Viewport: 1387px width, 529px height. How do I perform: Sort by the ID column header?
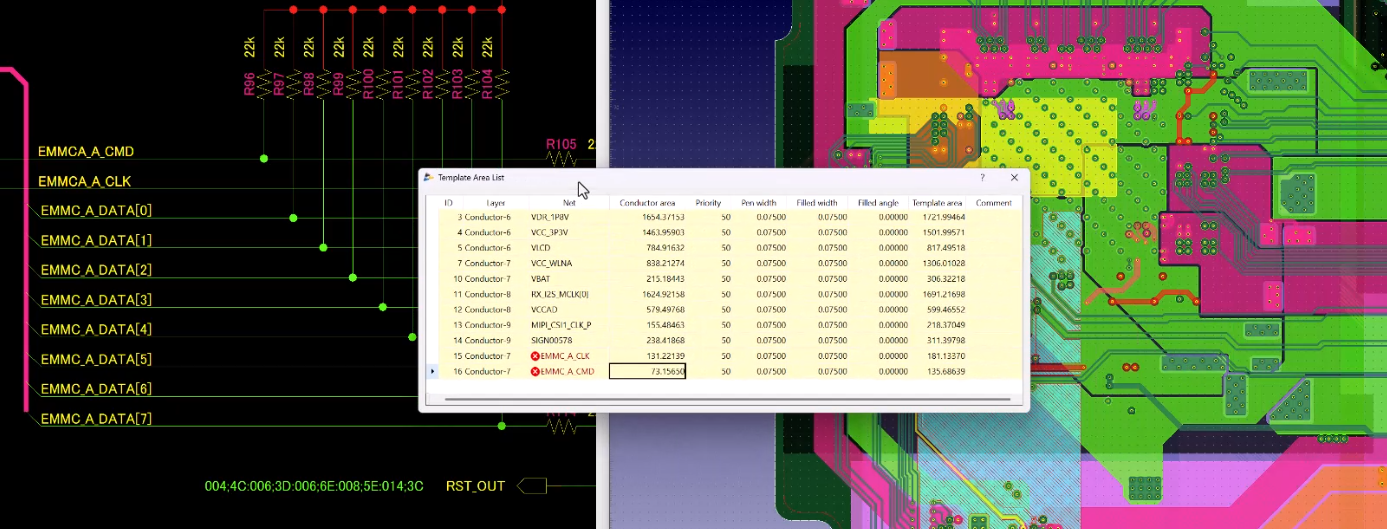(x=448, y=203)
